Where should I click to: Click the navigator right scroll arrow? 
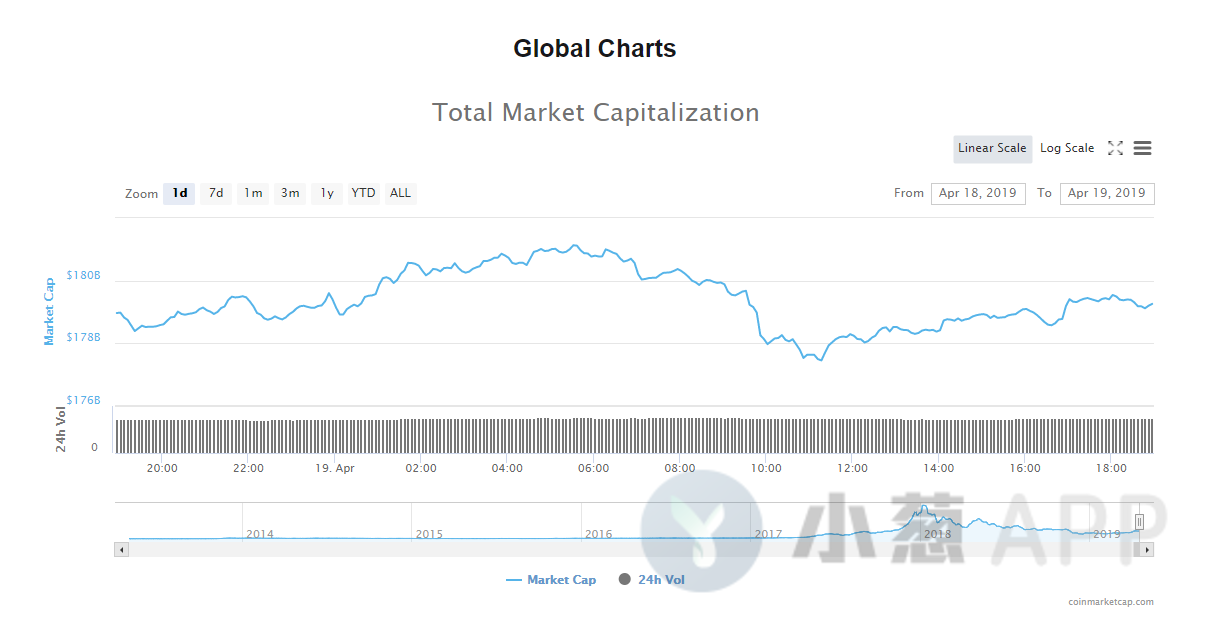pyautogui.click(x=1147, y=549)
